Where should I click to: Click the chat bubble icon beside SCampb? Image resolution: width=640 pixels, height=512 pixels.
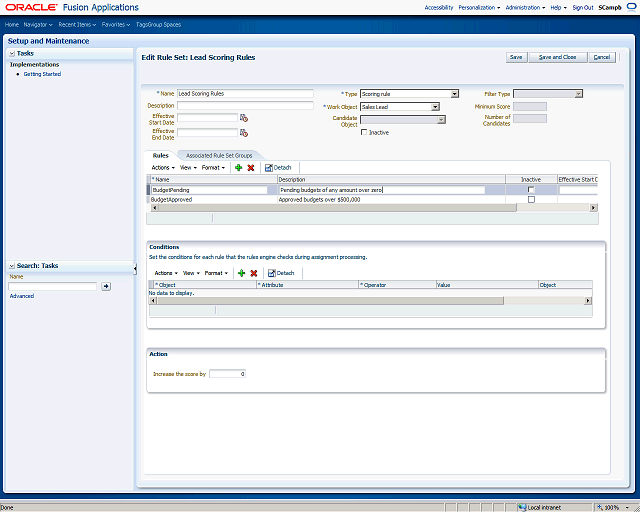click(631, 7)
